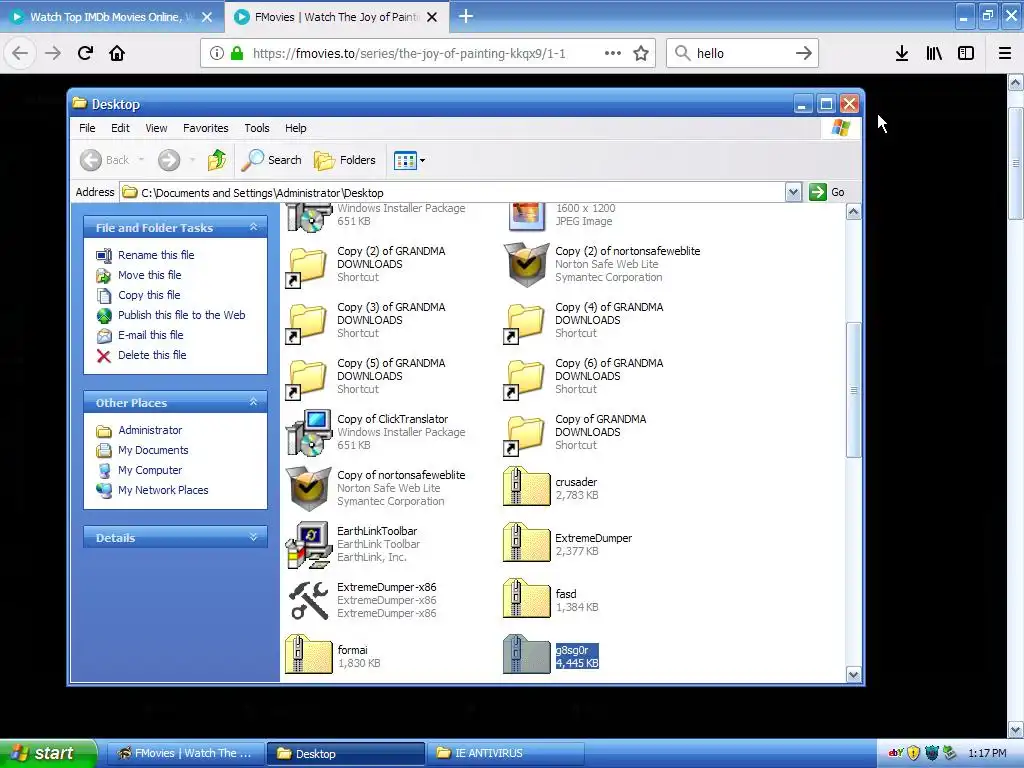Click Publish this file to the Web
The image size is (1024, 768).
click(182, 315)
